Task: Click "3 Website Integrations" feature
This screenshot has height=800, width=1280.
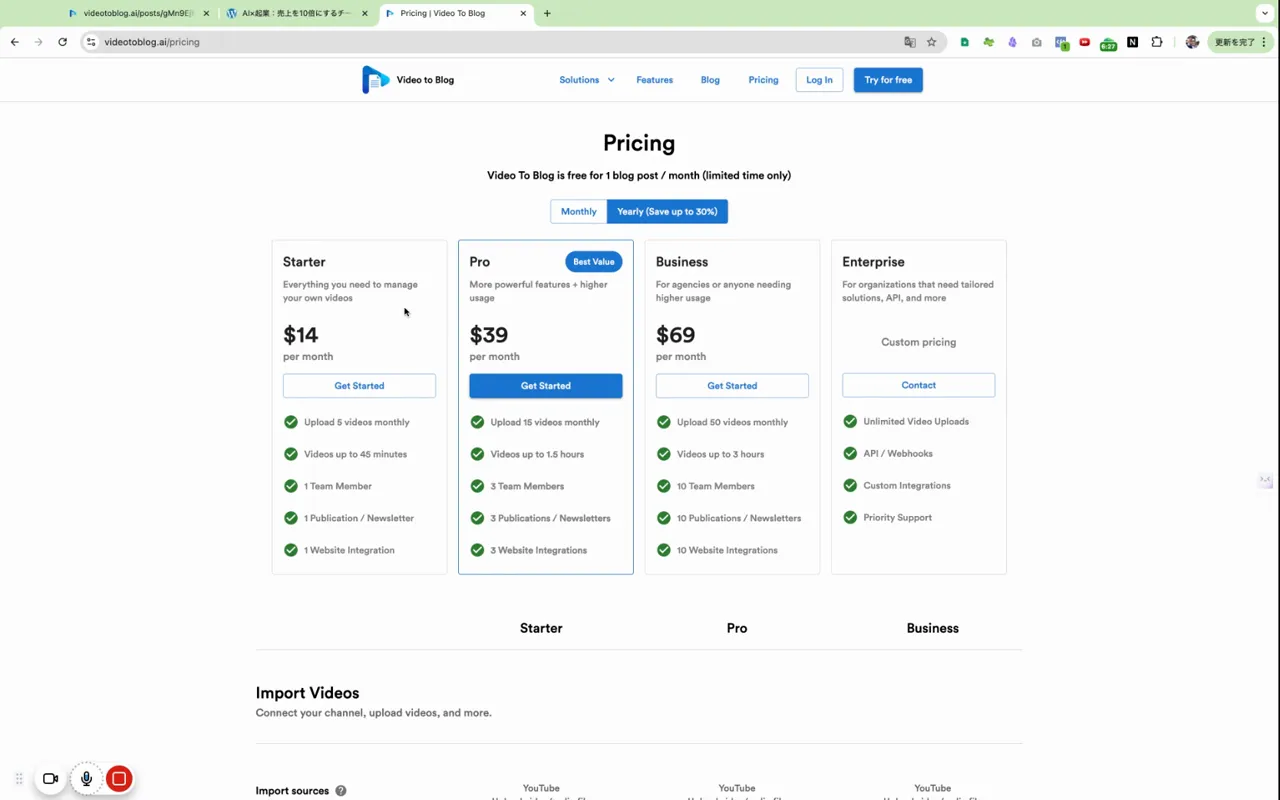Action: point(539,550)
